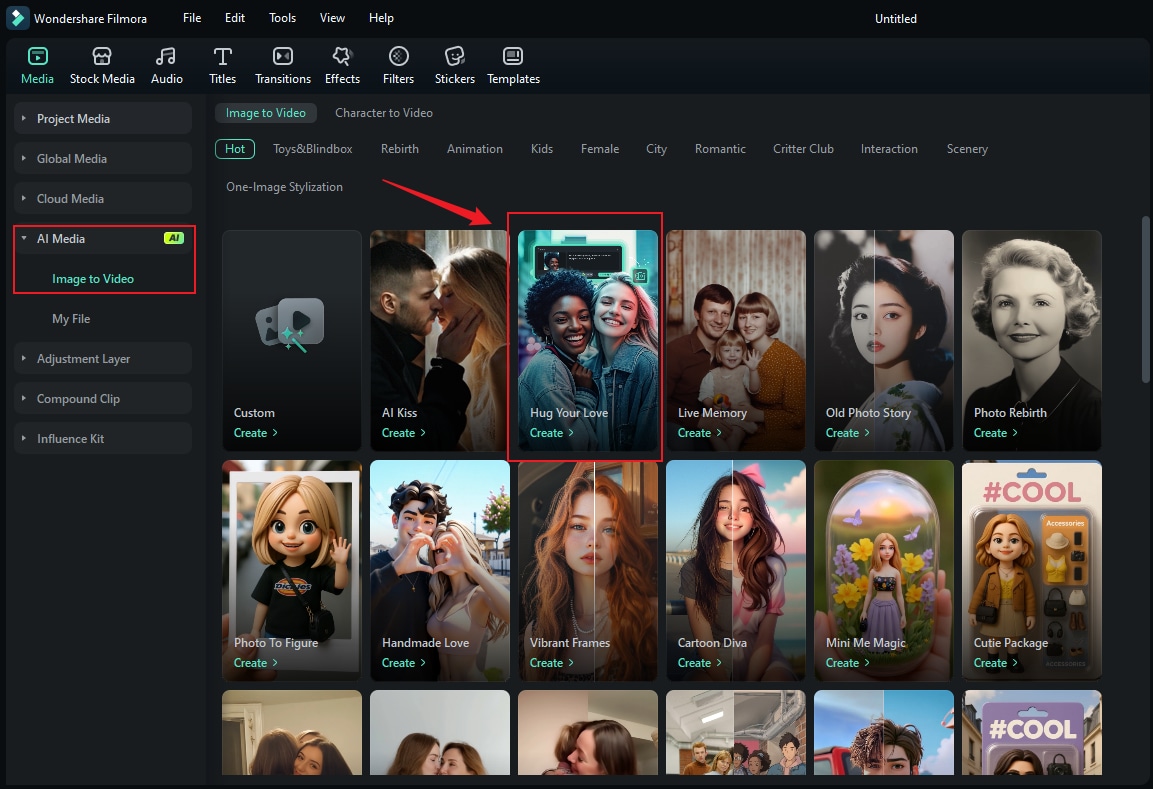Click the template list vertical scrollbar

point(1144,299)
